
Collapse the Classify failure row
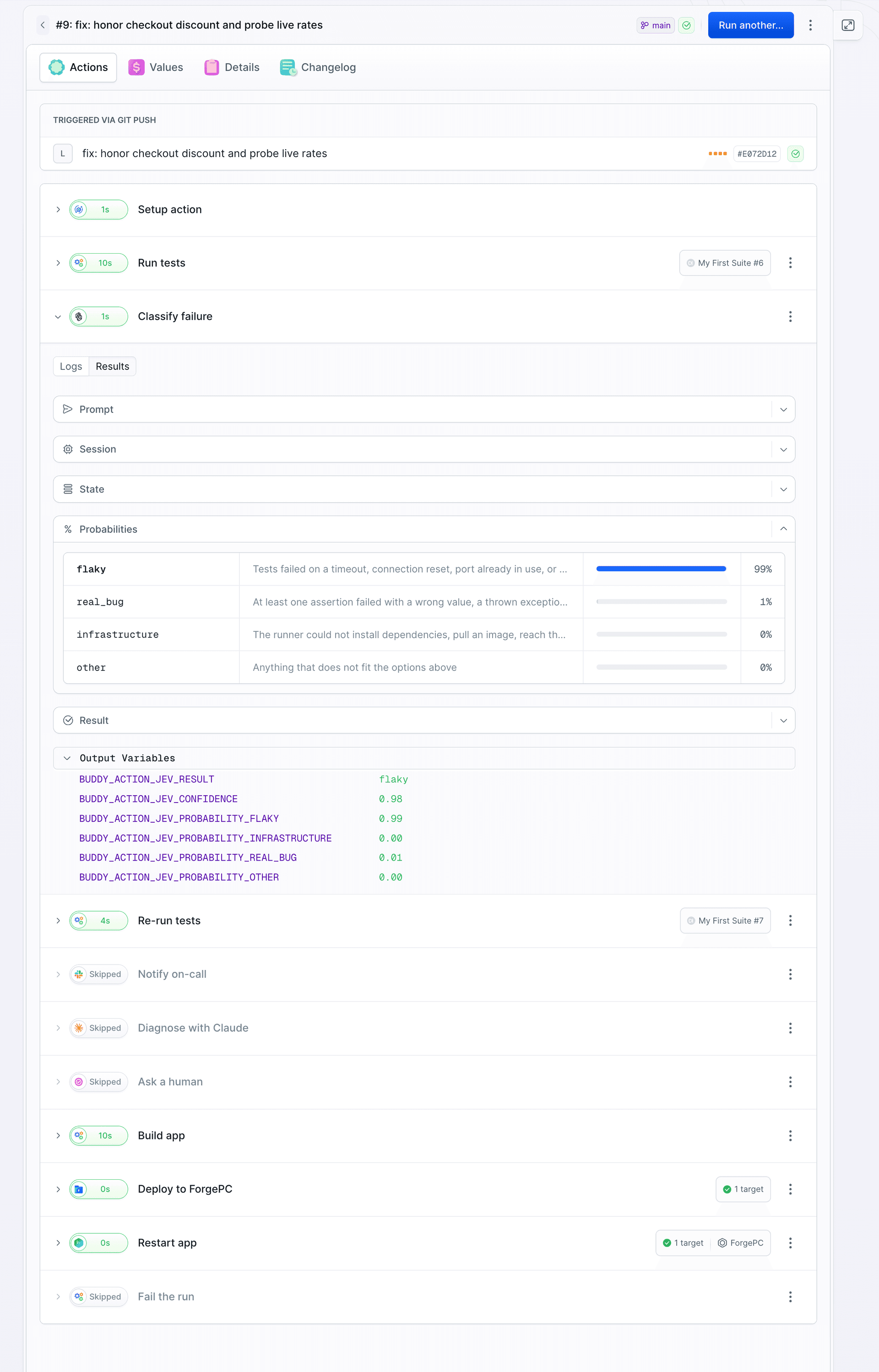point(58,317)
